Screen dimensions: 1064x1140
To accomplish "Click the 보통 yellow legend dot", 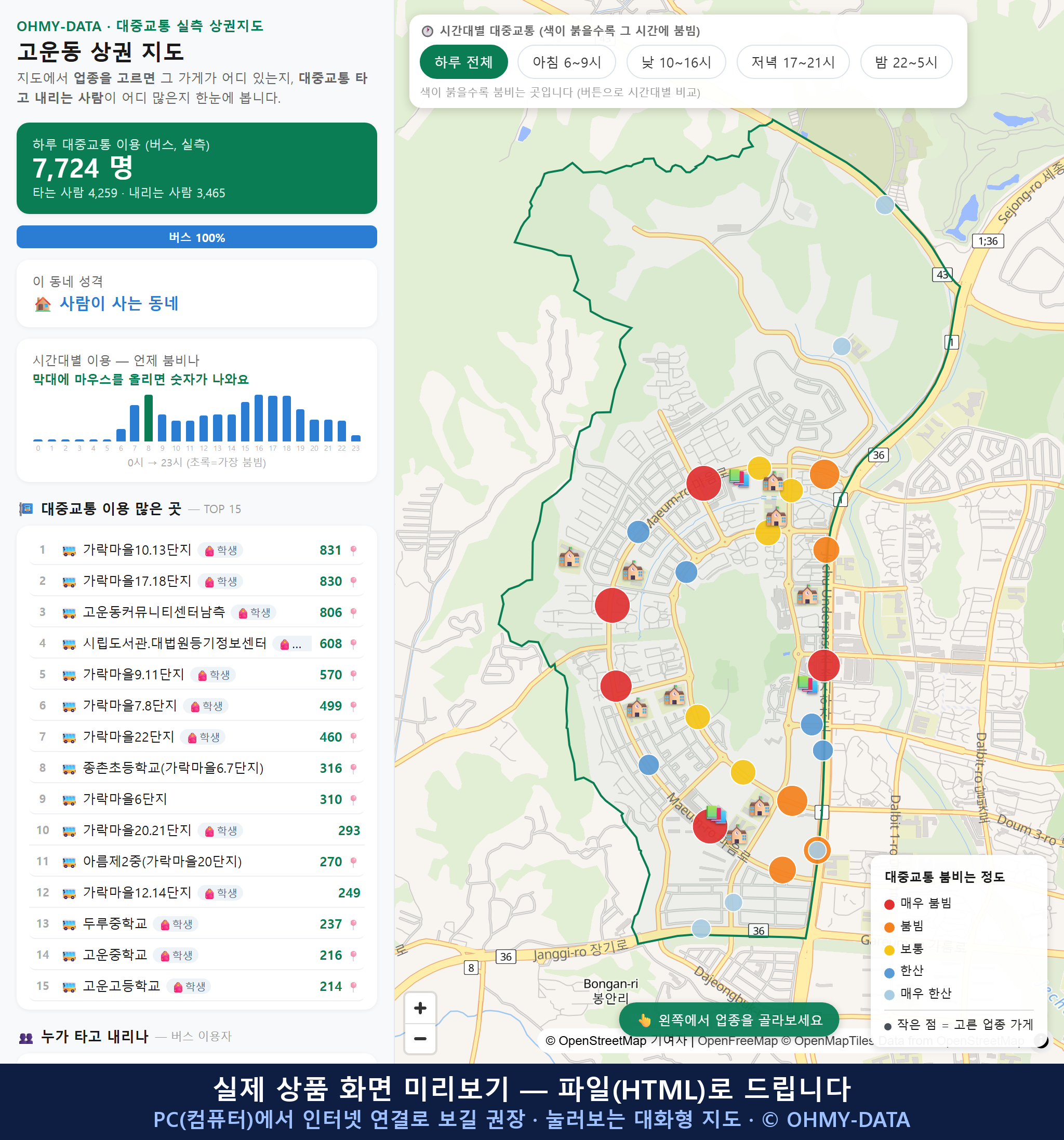I will pyautogui.click(x=889, y=949).
